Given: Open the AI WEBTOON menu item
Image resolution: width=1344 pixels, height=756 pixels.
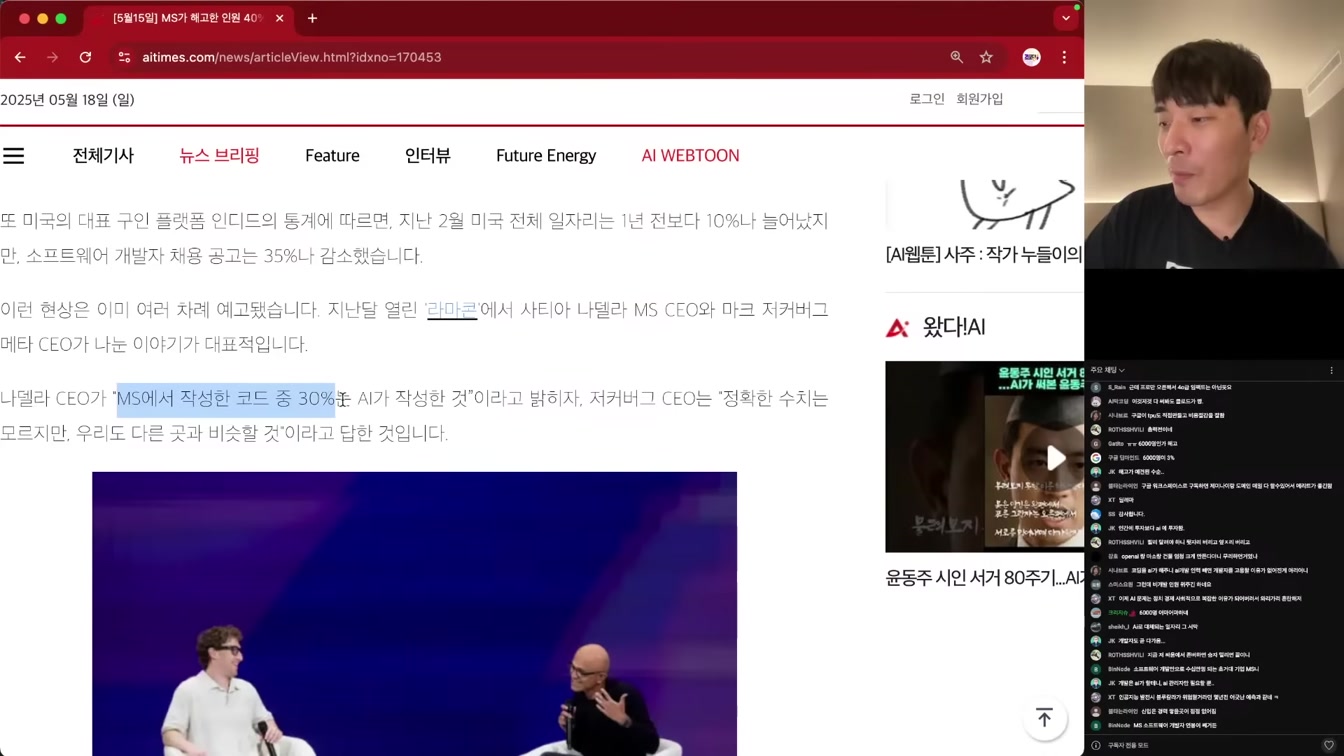Looking at the screenshot, I should click(690, 155).
